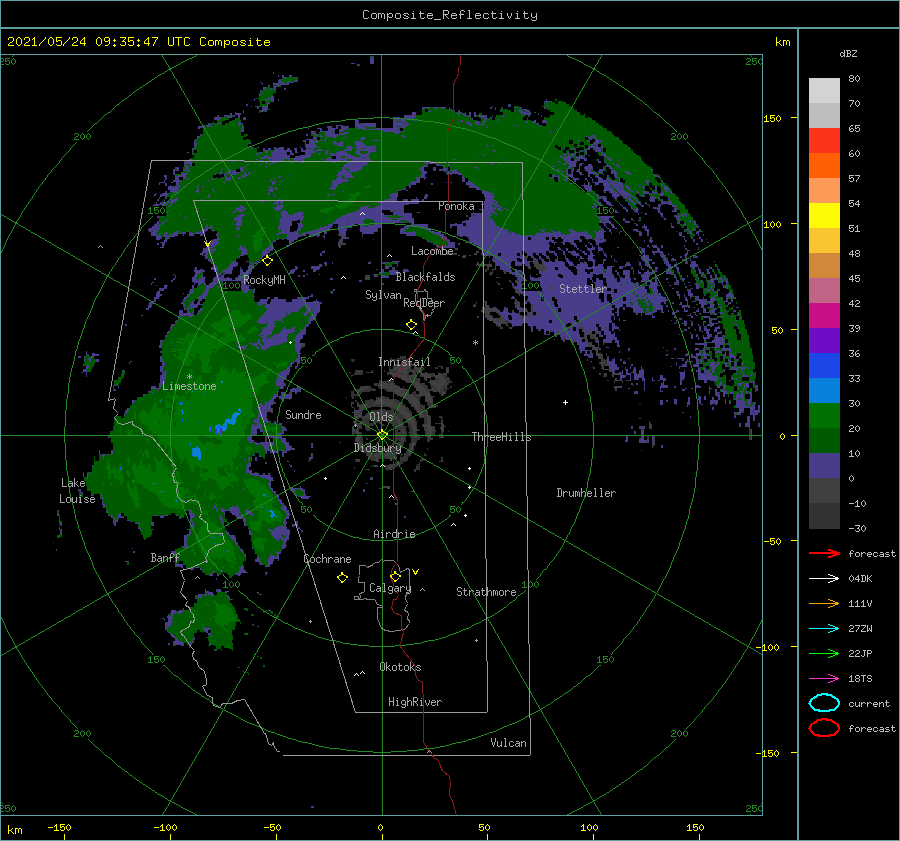Click the orange 111V arrow icon
The width and height of the screenshot is (900, 841).
click(x=824, y=603)
